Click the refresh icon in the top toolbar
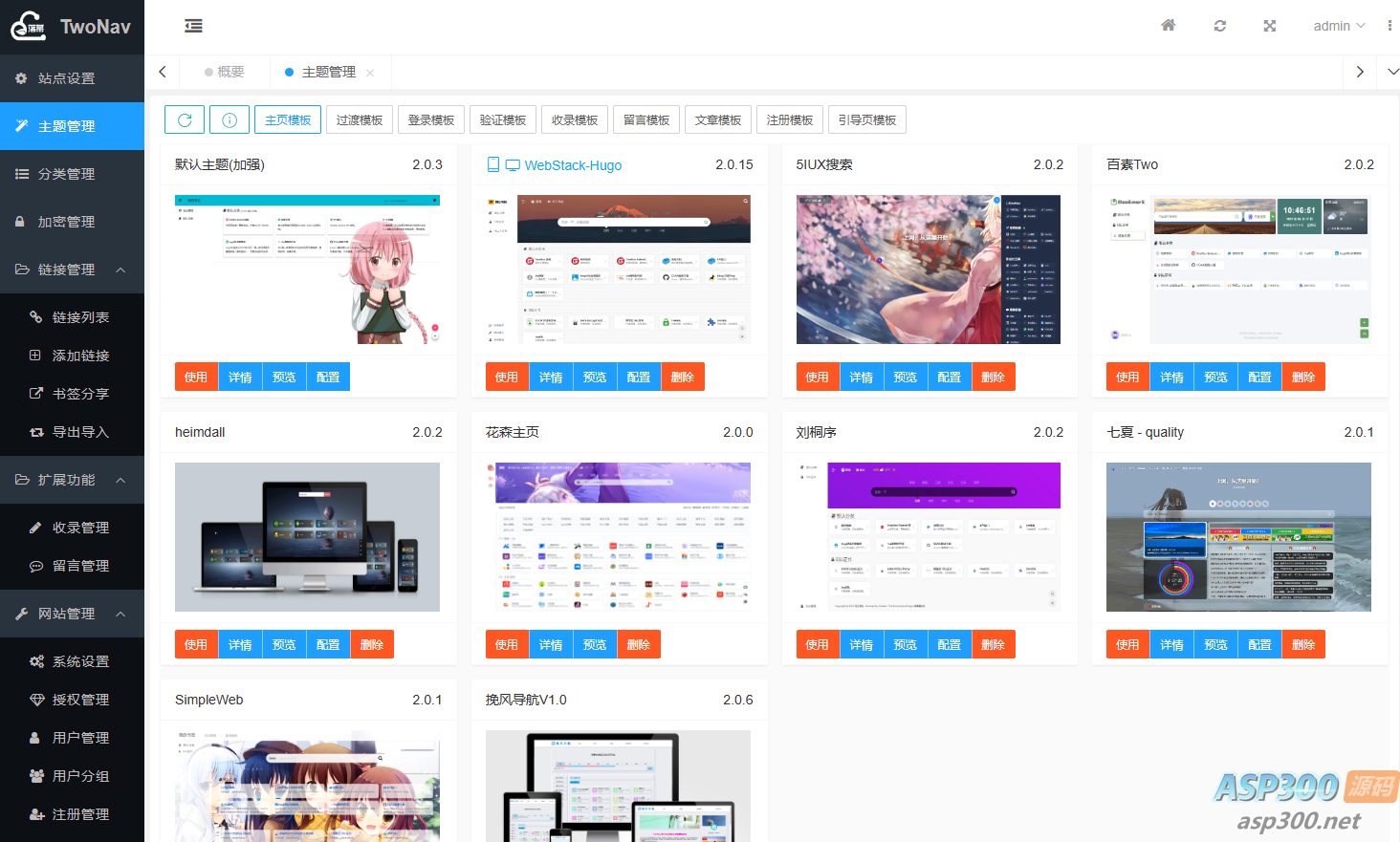Image resolution: width=1400 pixels, height=842 pixels. [1219, 25]
